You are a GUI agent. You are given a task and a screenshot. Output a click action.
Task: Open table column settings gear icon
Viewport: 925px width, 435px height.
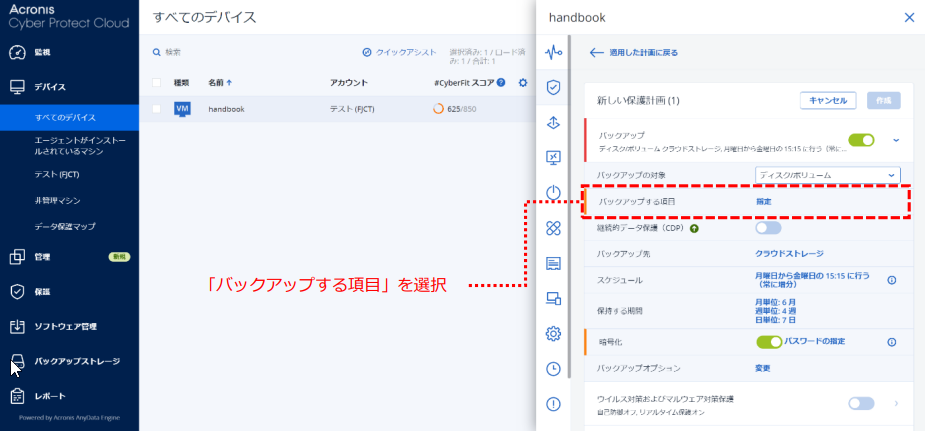pos(522,82)
